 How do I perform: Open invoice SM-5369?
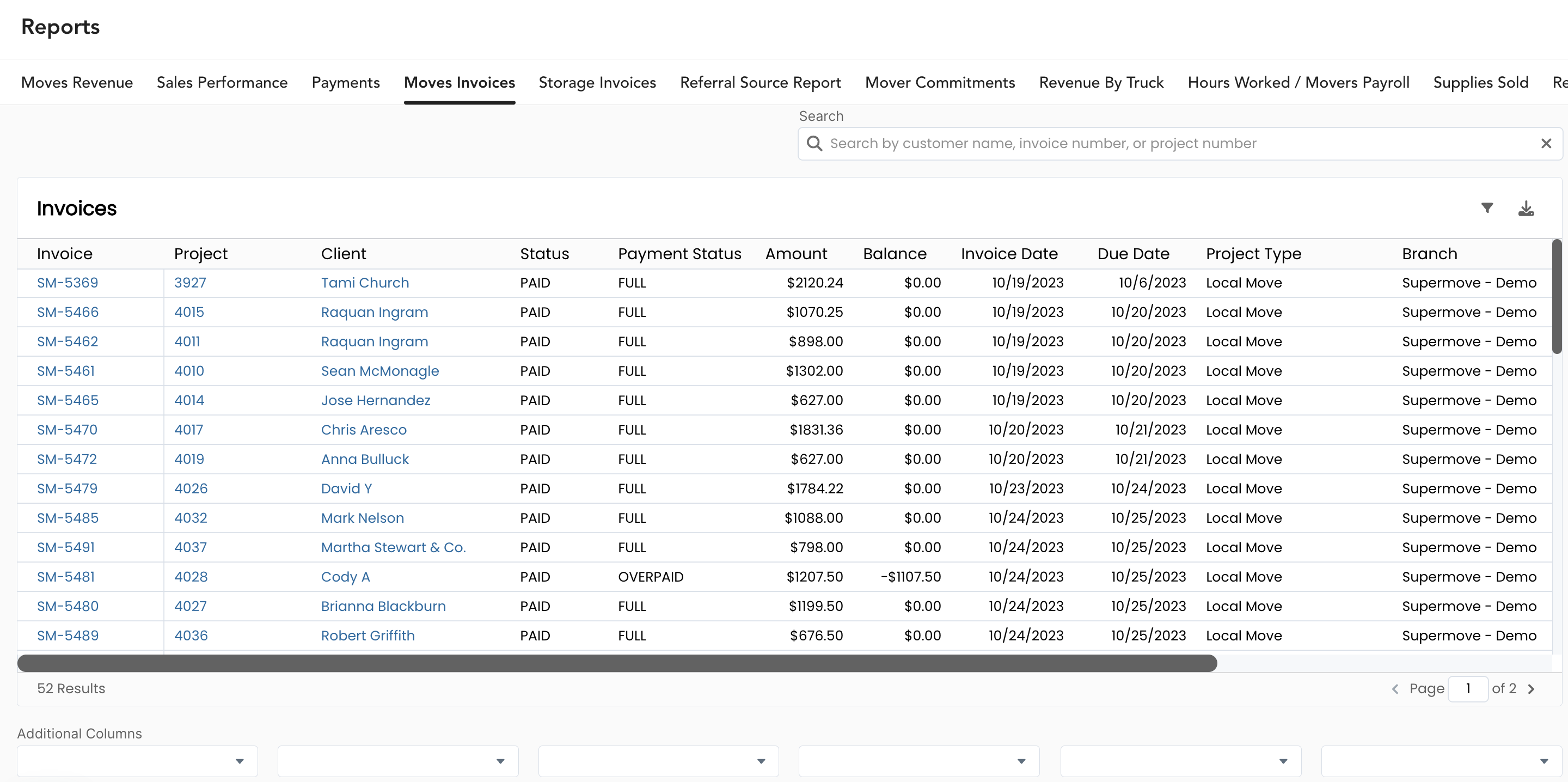pos(68,283)
